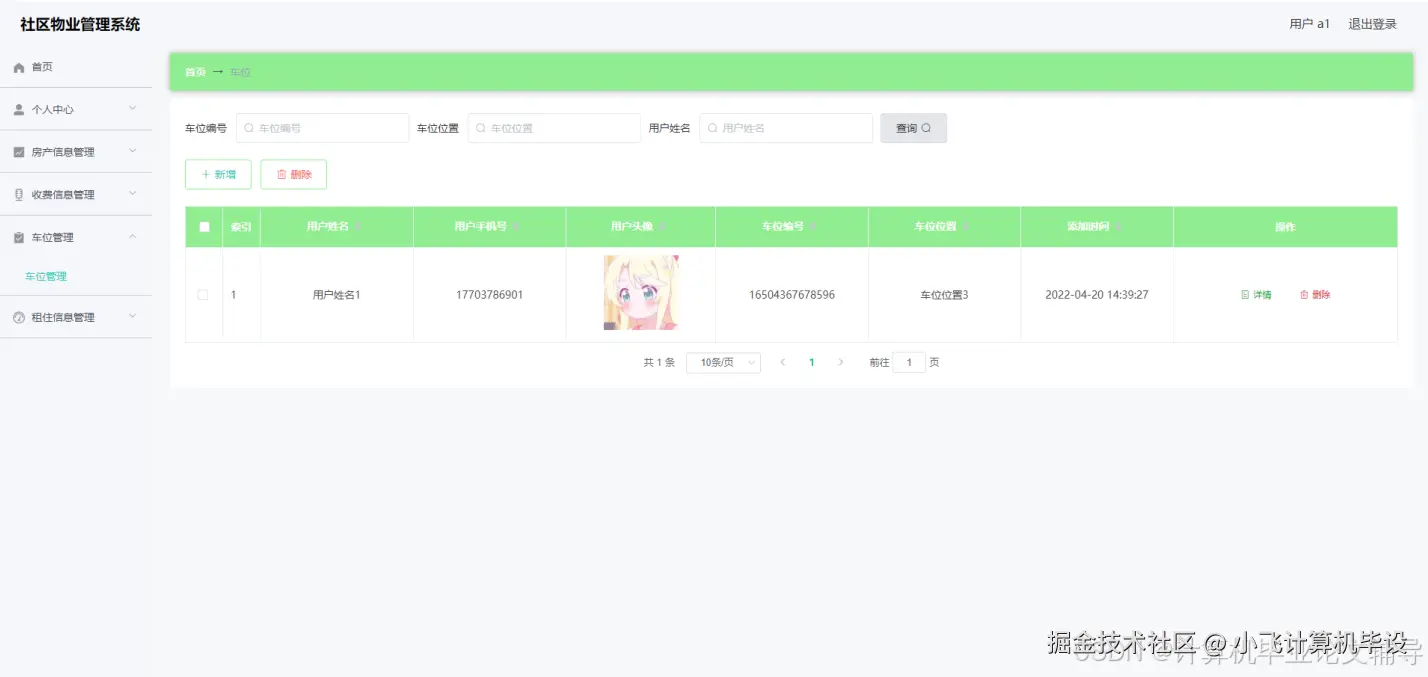Open 详情 for row 用户姓名1
Viewport: 1428px width, 677px height.
[x=1256, y=295]
